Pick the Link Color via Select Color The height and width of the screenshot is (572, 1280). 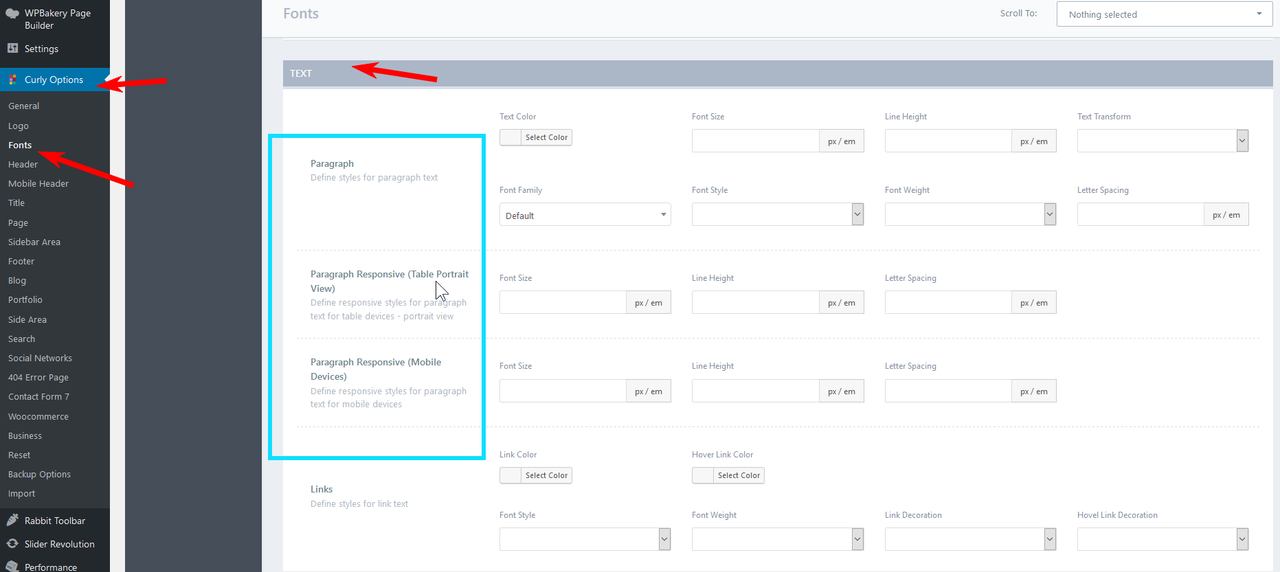[x=536, y=475]
